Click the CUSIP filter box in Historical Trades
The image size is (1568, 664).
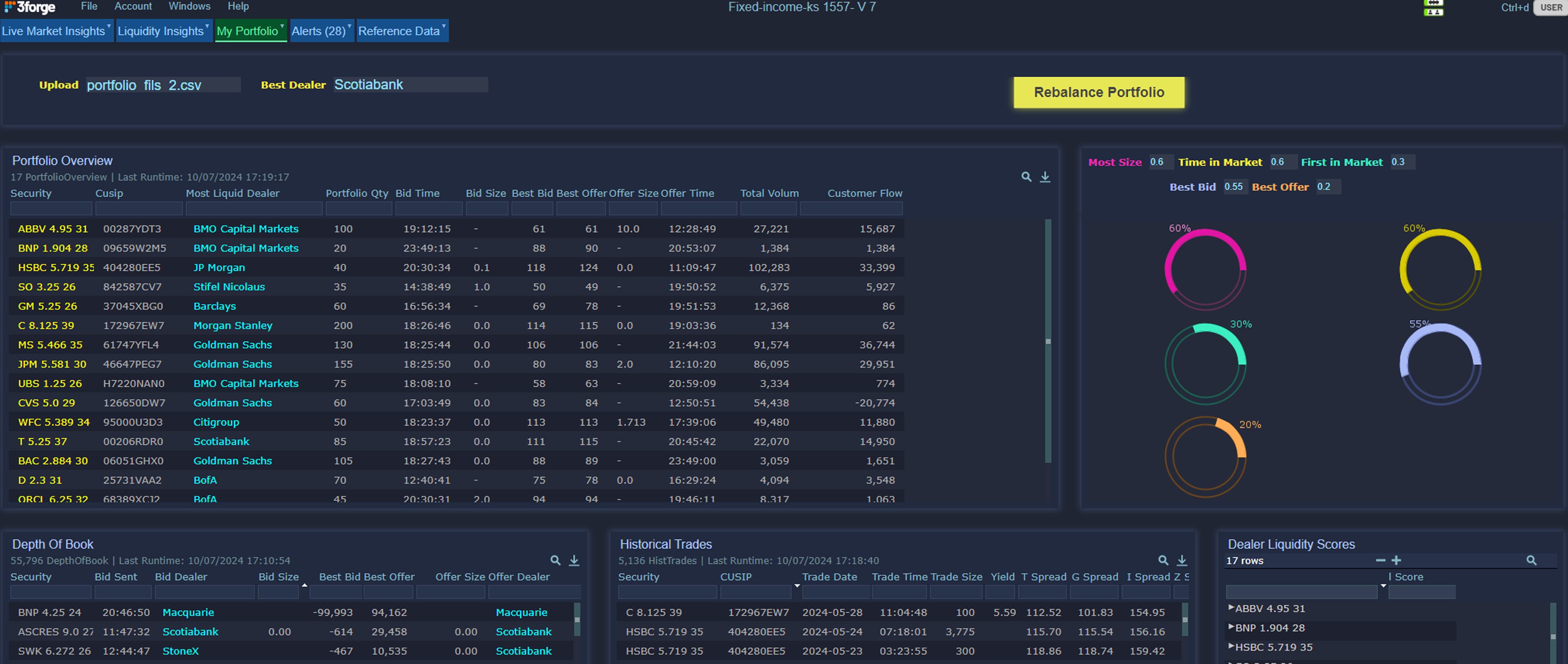[x=755, y=592]
